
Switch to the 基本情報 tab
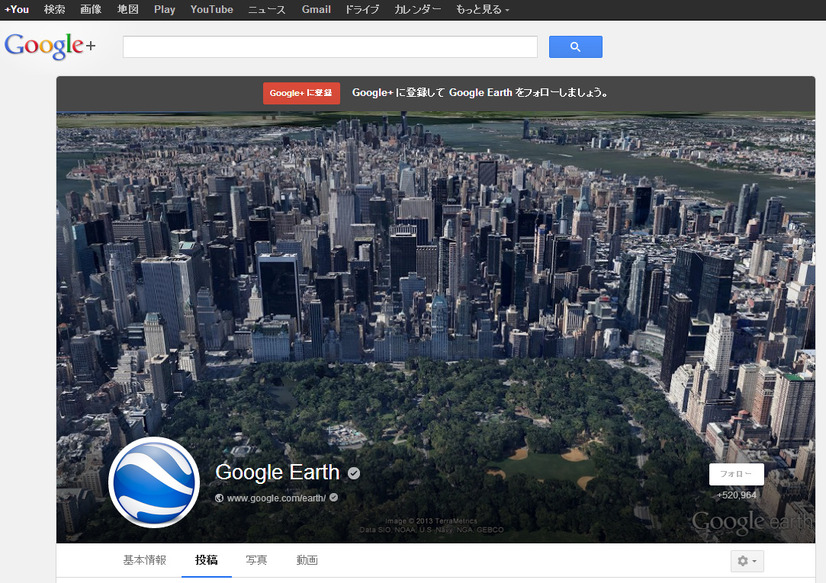145,560
